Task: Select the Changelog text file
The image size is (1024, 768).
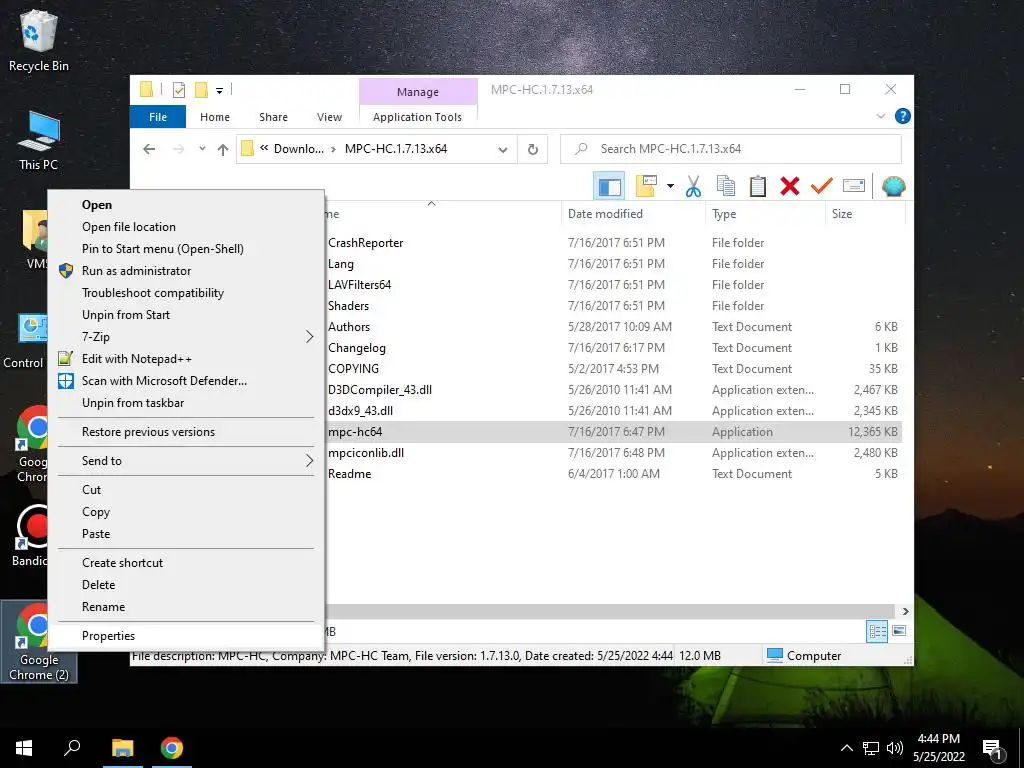Action: (357, 348)
